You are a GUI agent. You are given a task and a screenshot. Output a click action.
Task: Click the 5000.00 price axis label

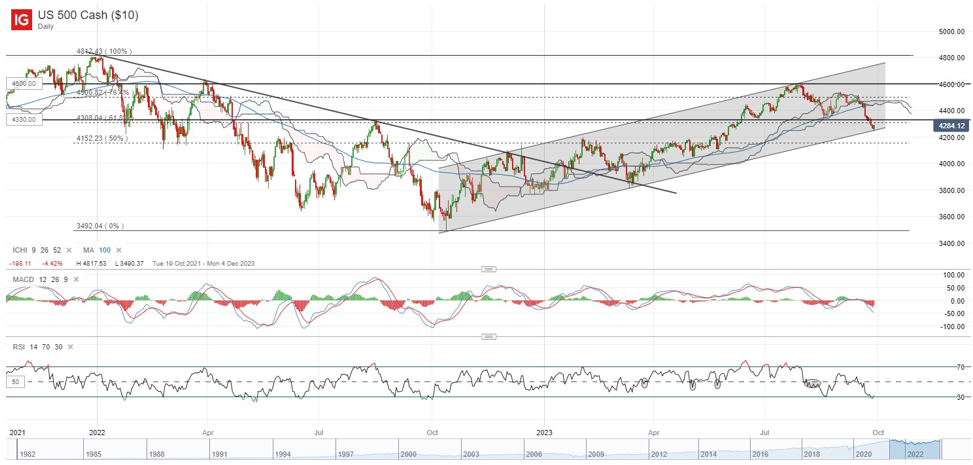951,31
